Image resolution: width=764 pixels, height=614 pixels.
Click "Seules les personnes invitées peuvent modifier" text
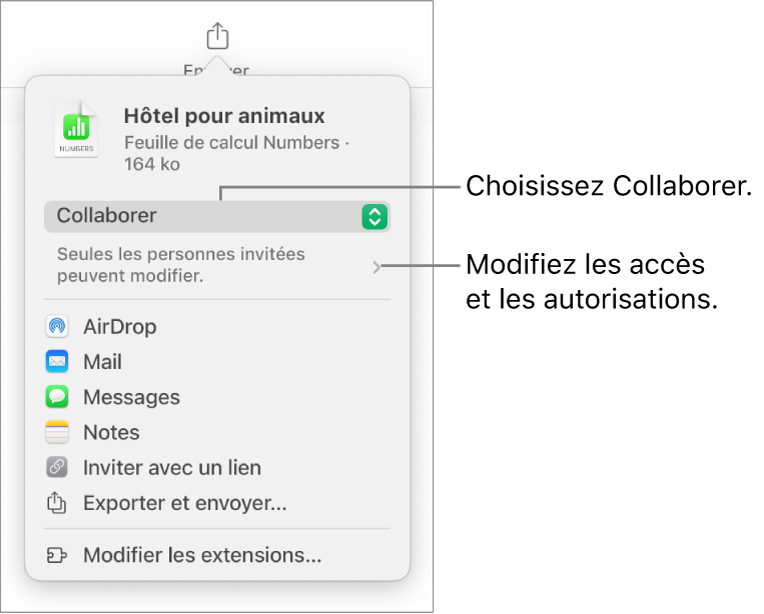(x=180, y=265)
